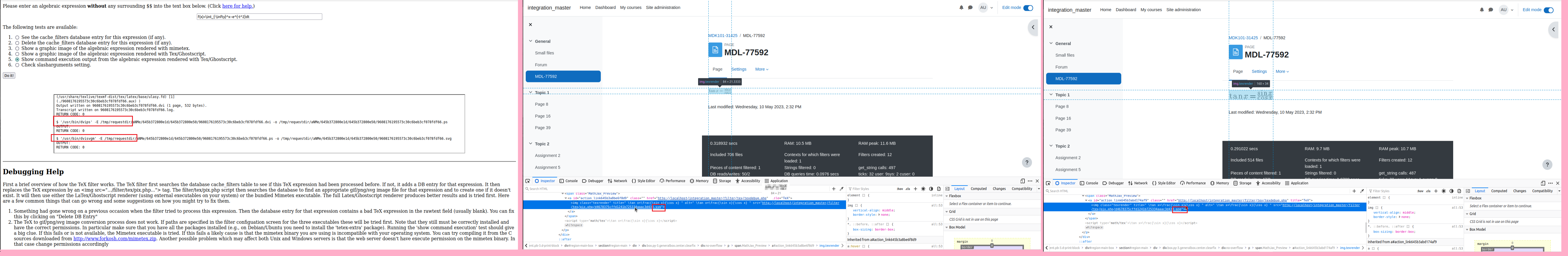Toggle responsive design mode icon in middle window devtools

tap(1023, 181)
